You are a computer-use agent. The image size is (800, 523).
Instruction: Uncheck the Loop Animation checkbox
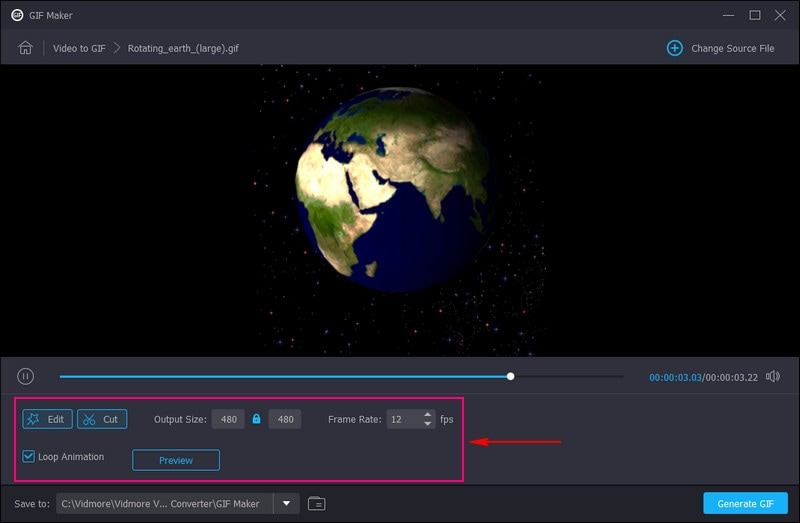[x=30, y=457]
